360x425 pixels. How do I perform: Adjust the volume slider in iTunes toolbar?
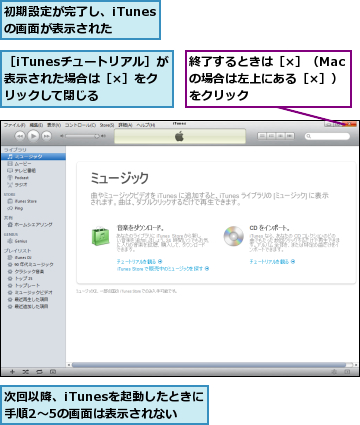82,136
